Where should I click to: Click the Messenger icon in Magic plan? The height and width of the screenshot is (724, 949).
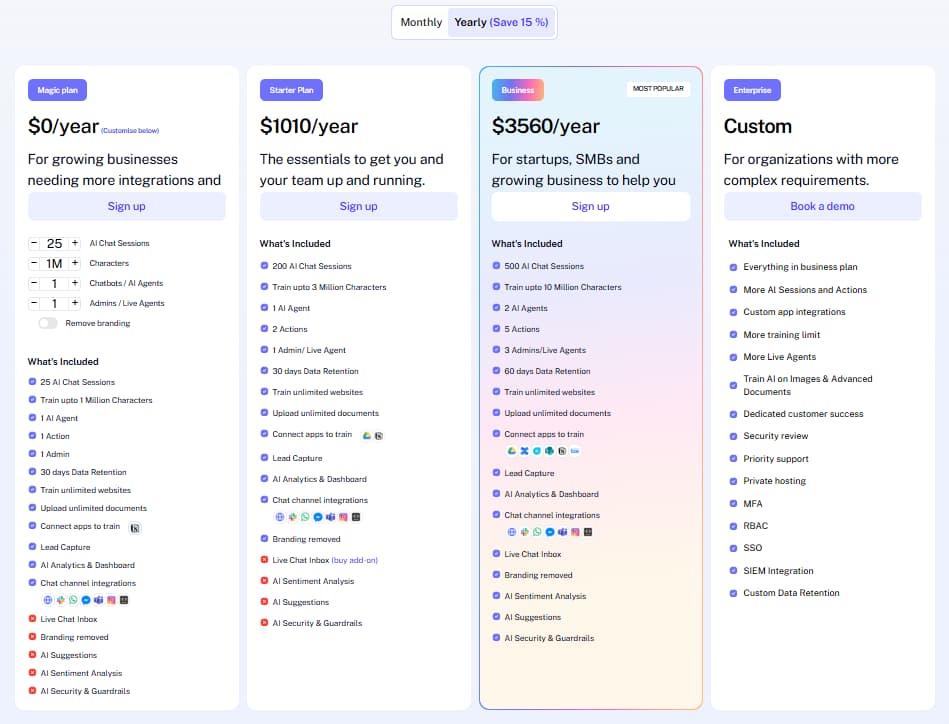(86, 600)
